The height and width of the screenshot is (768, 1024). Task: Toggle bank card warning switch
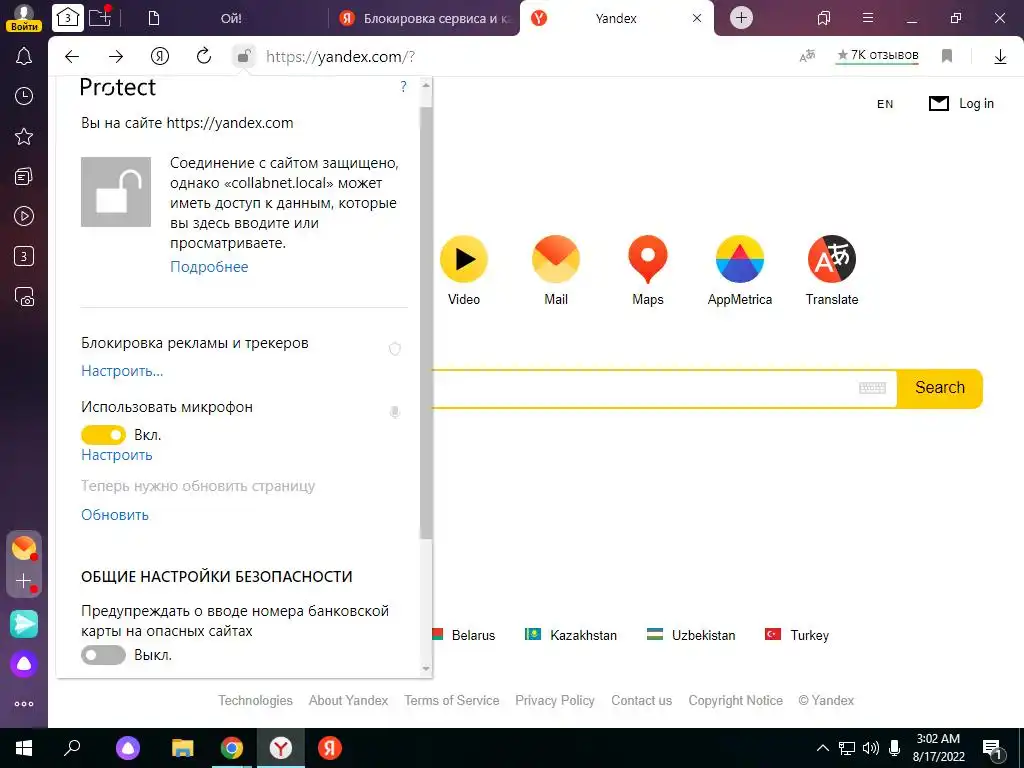pyautogui.click(x=103, y=654)
